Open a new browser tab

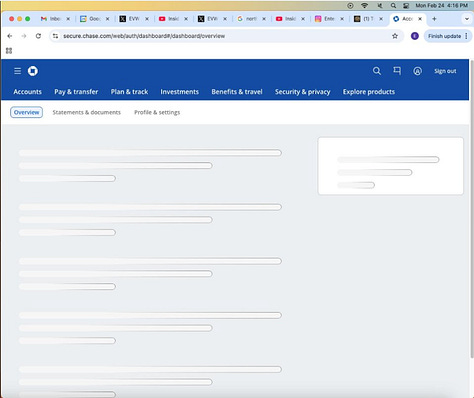pos(434,19)
